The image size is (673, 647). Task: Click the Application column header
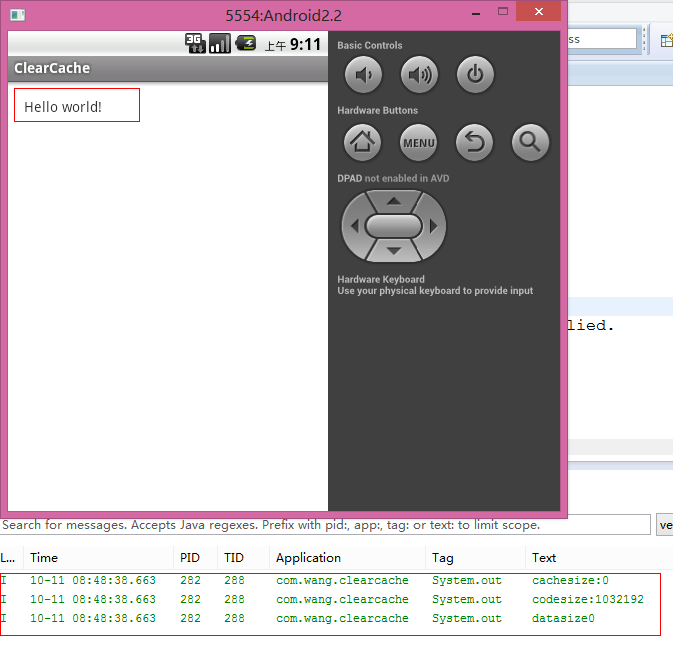347,558
